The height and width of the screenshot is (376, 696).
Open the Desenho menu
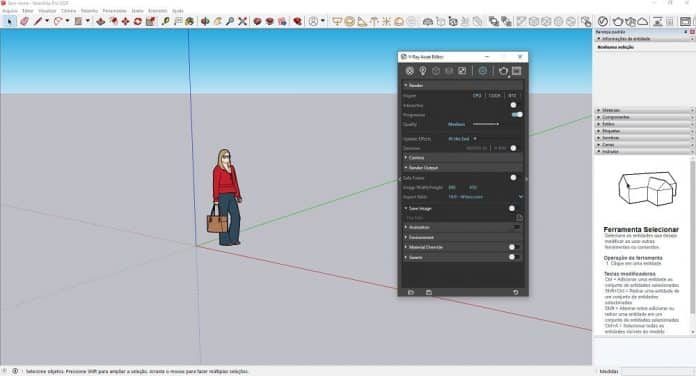89,11
